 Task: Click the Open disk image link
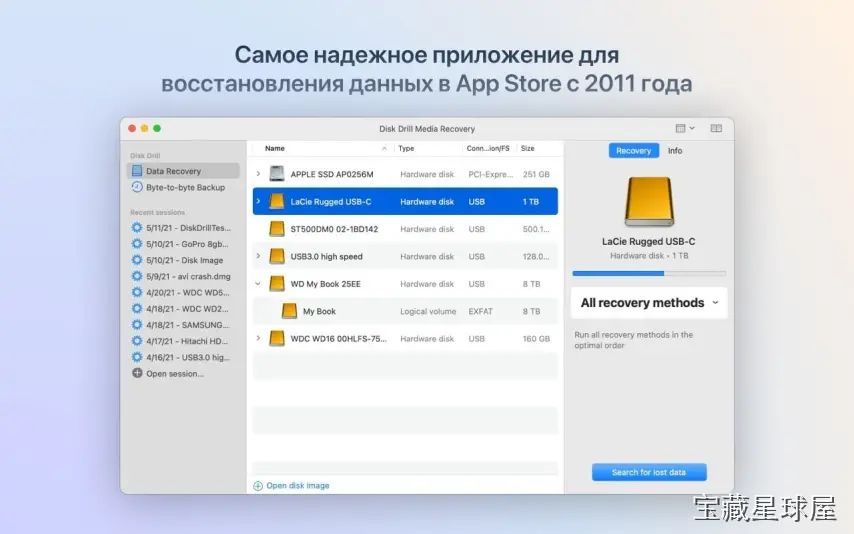298,486
